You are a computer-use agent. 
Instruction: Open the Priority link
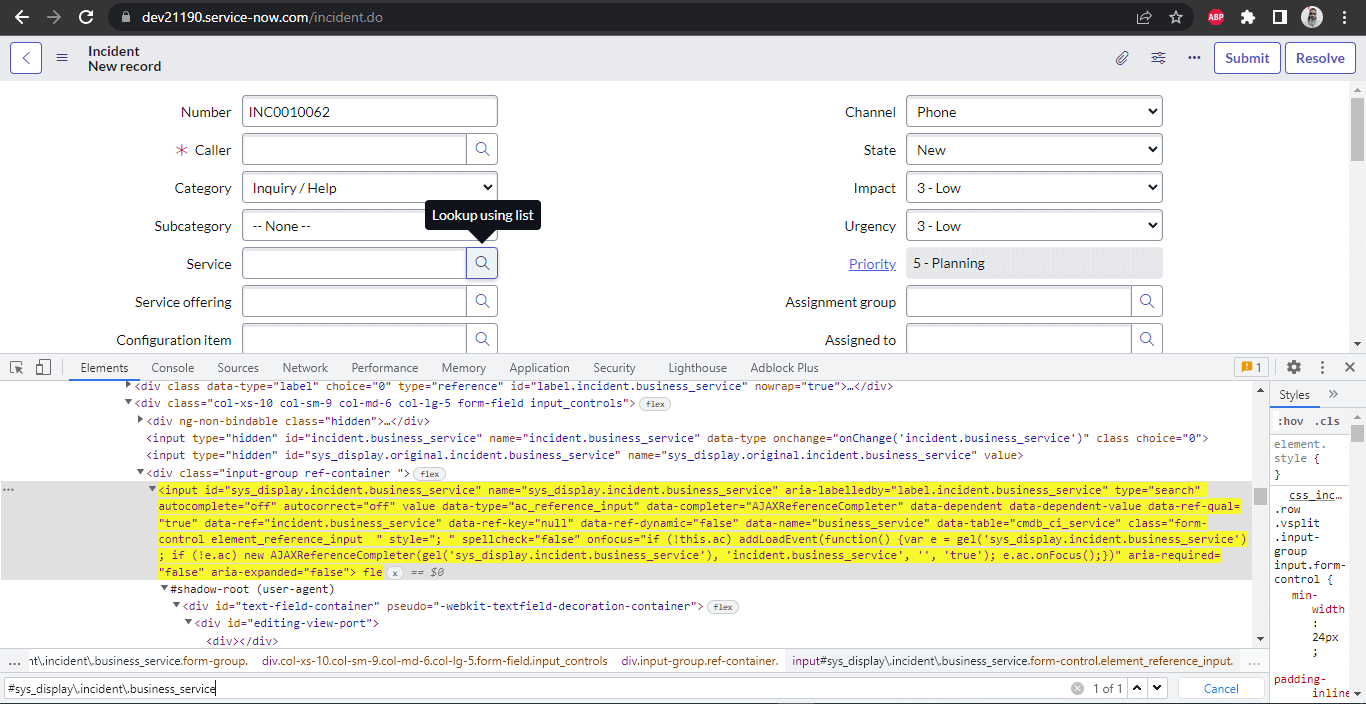pos(871,263)
